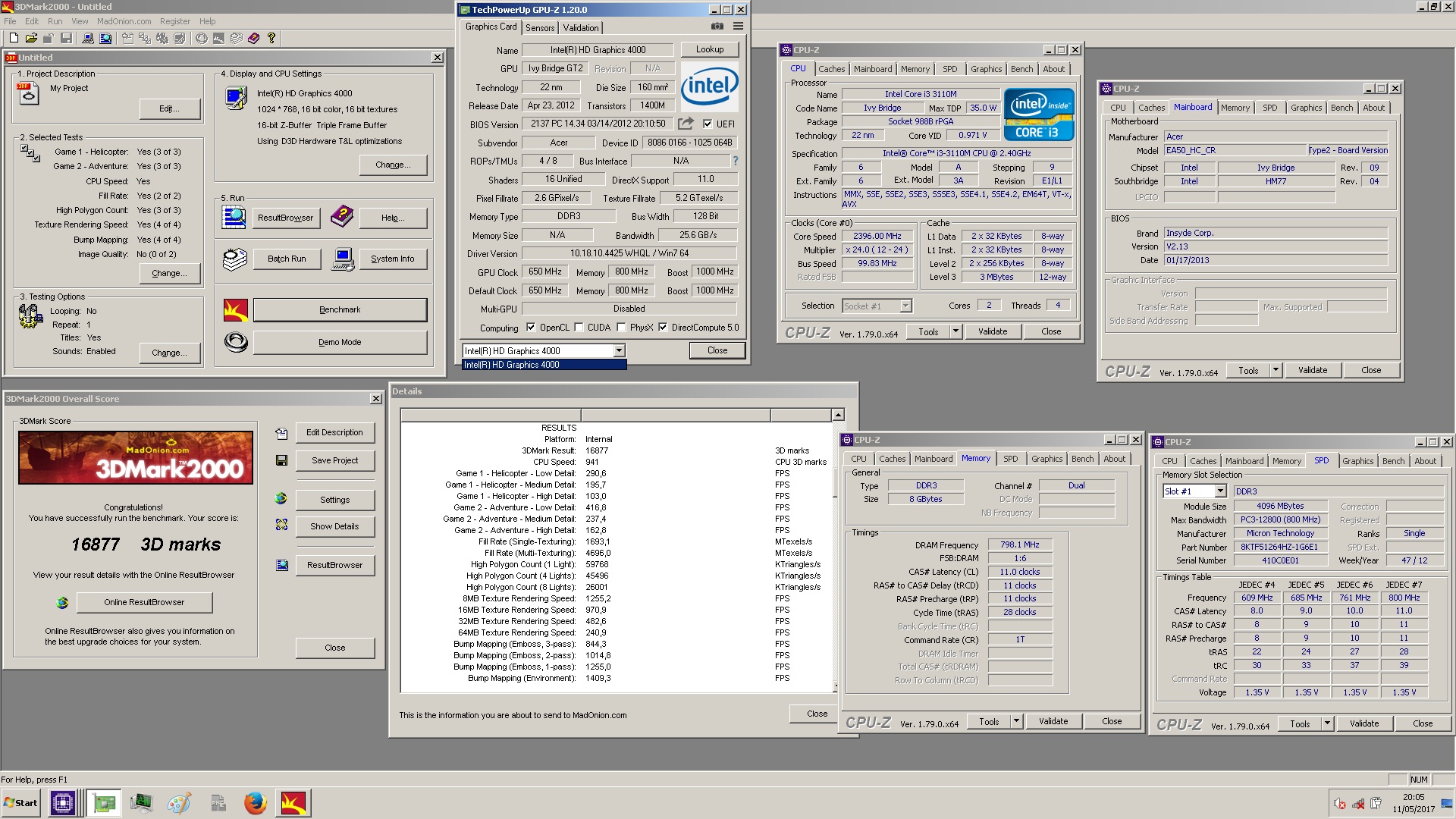Image resolution: width=1456 pixels, height=819 pixels.
Task: Click the Intel Core i3 logo in CPU-Z
Action: click(x=1038, y=115)
